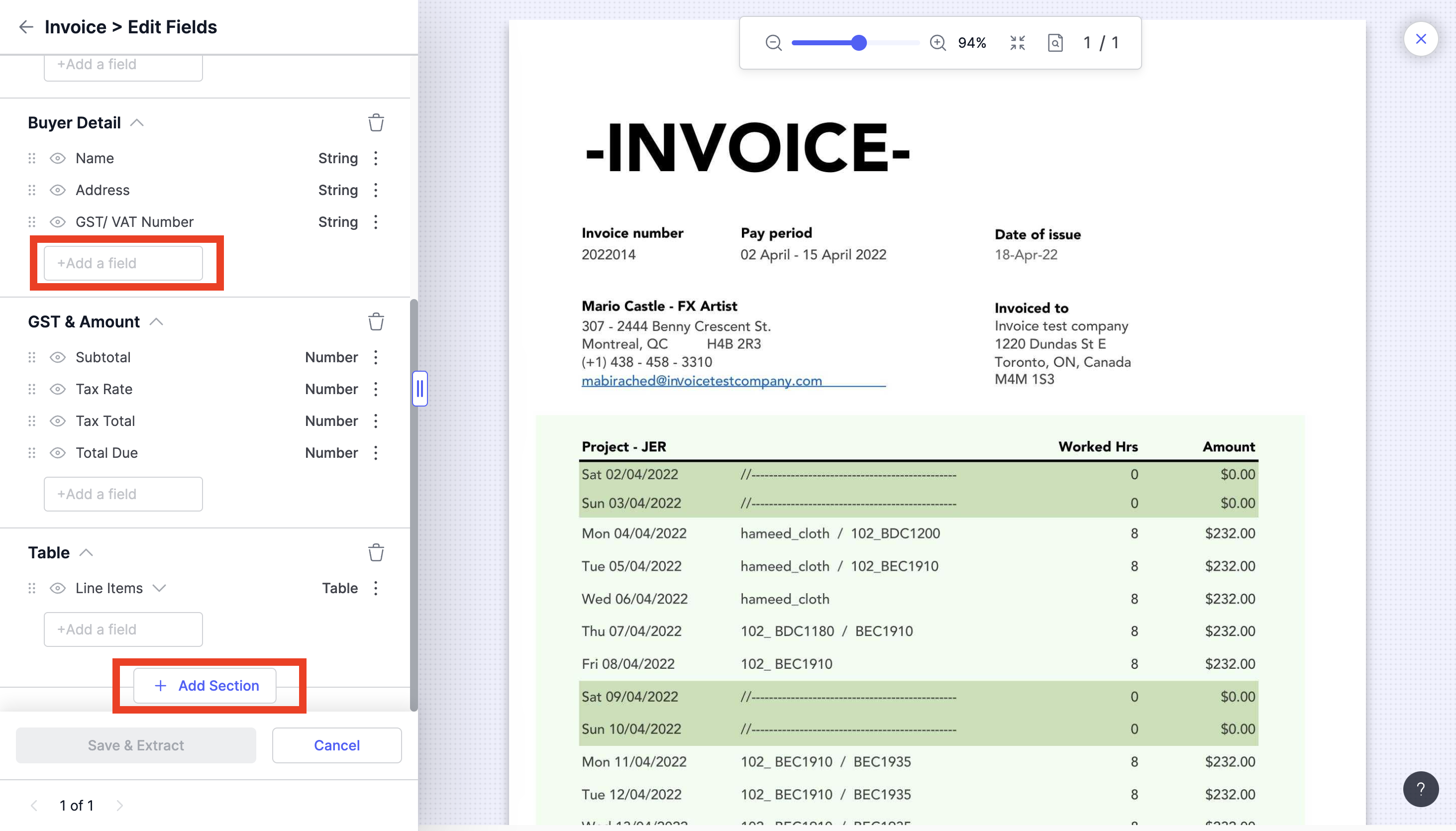This screenshot has width=1456, height=831.
Task: Click the document search icon in the preview toolbar
Action: 1055,43
